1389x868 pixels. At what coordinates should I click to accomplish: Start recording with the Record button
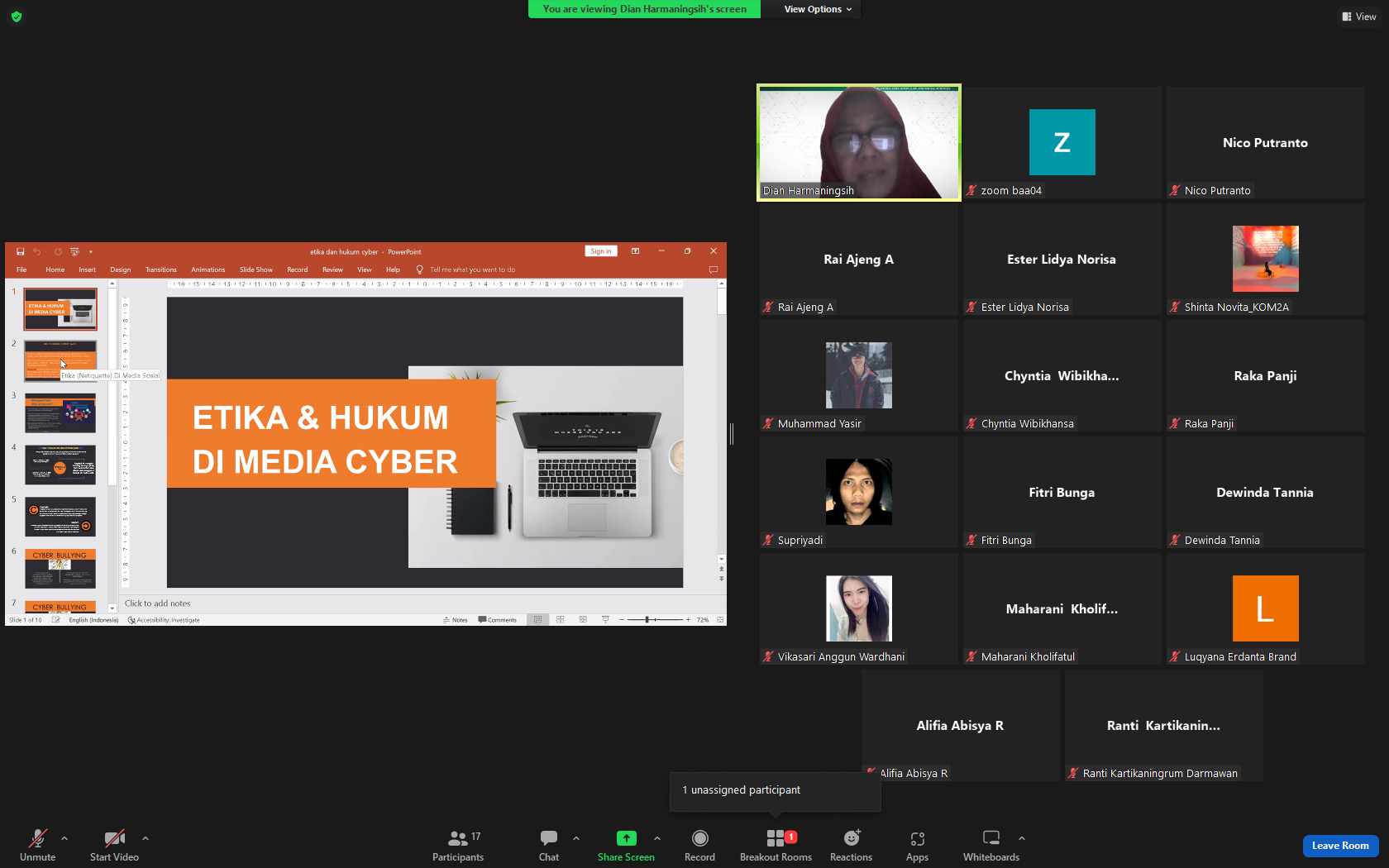(x=699, y=845)
